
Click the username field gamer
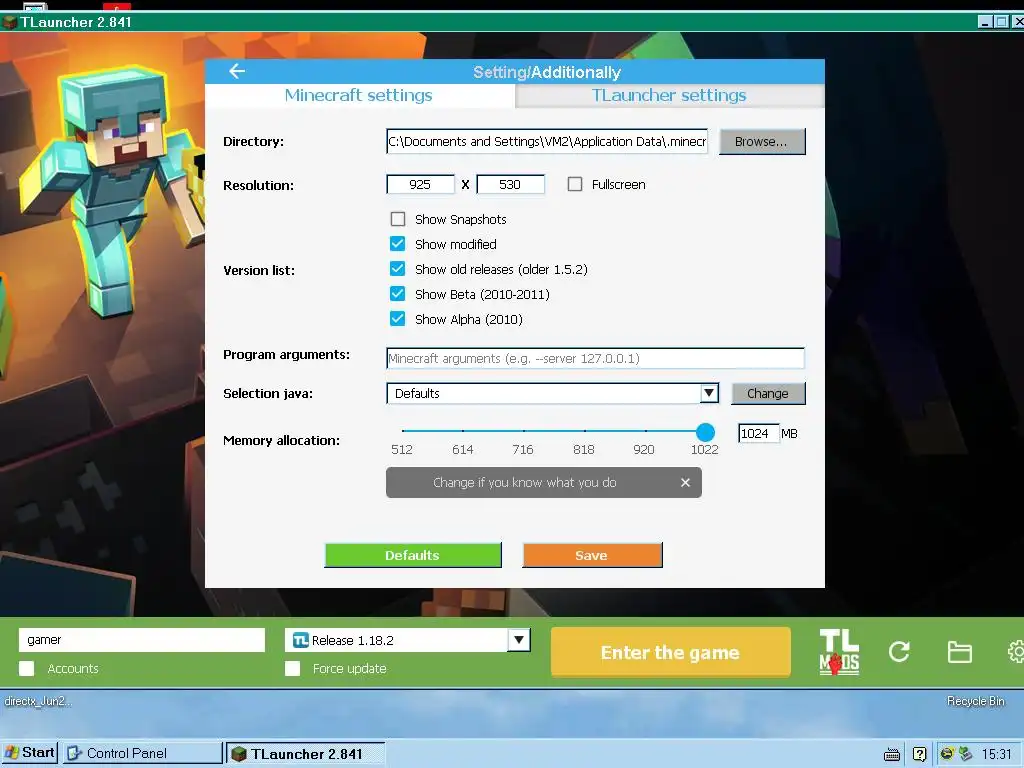(x=142, y=640)
